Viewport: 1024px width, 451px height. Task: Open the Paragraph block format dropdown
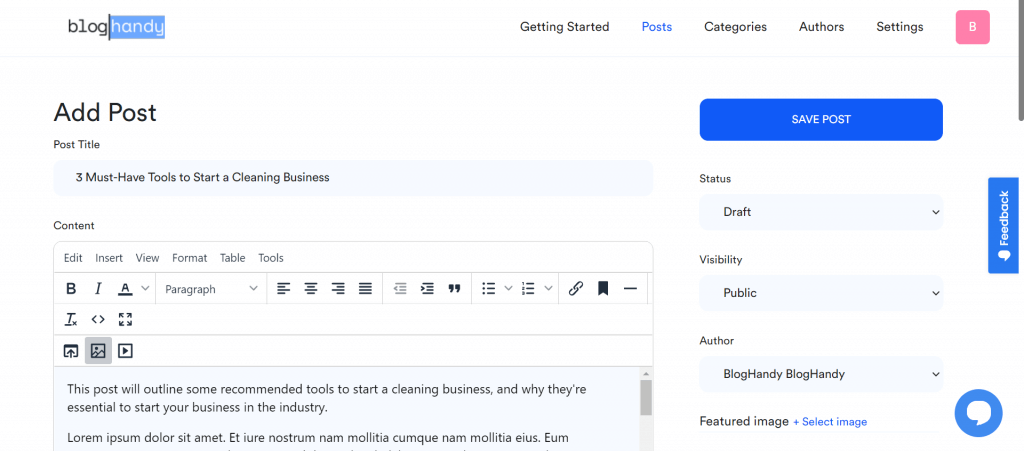click(x=211, y=288)
